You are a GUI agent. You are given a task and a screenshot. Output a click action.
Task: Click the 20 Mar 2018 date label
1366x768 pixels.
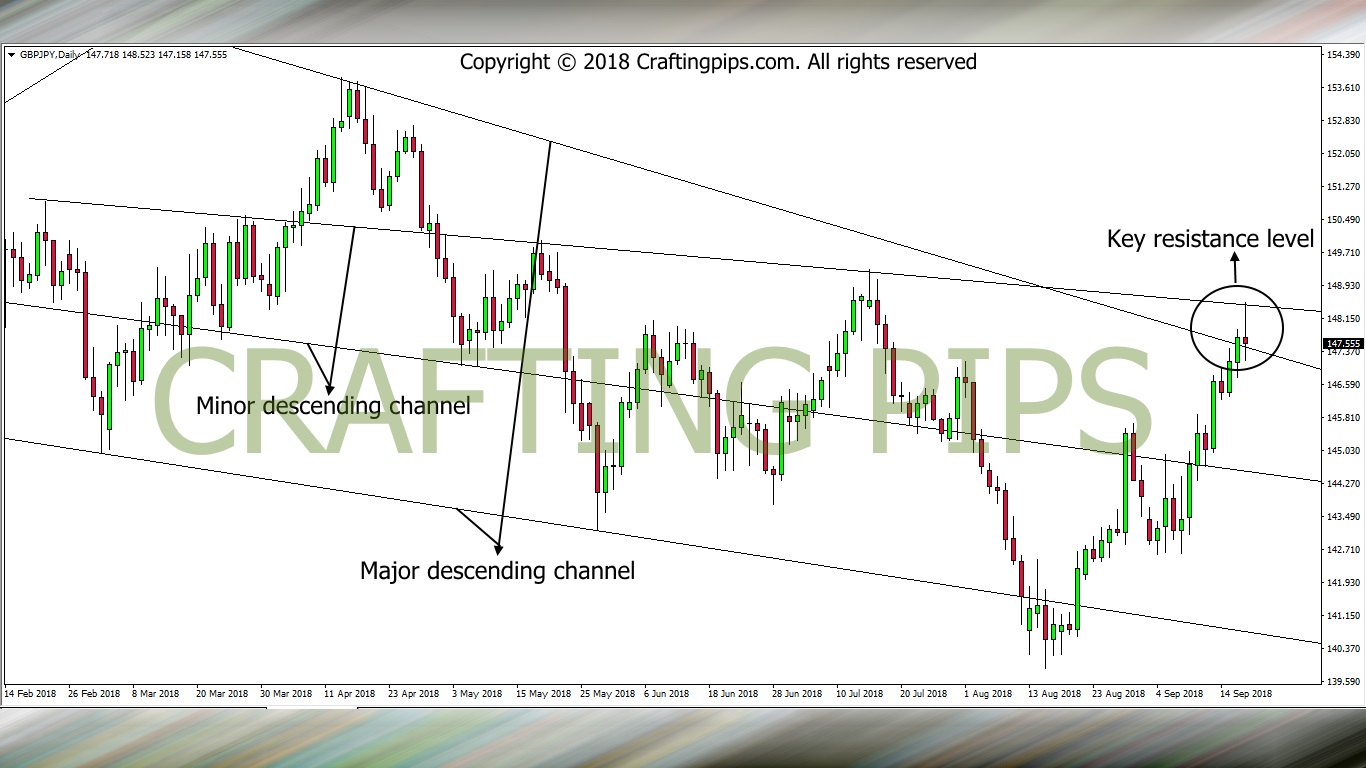click(222, 693)
